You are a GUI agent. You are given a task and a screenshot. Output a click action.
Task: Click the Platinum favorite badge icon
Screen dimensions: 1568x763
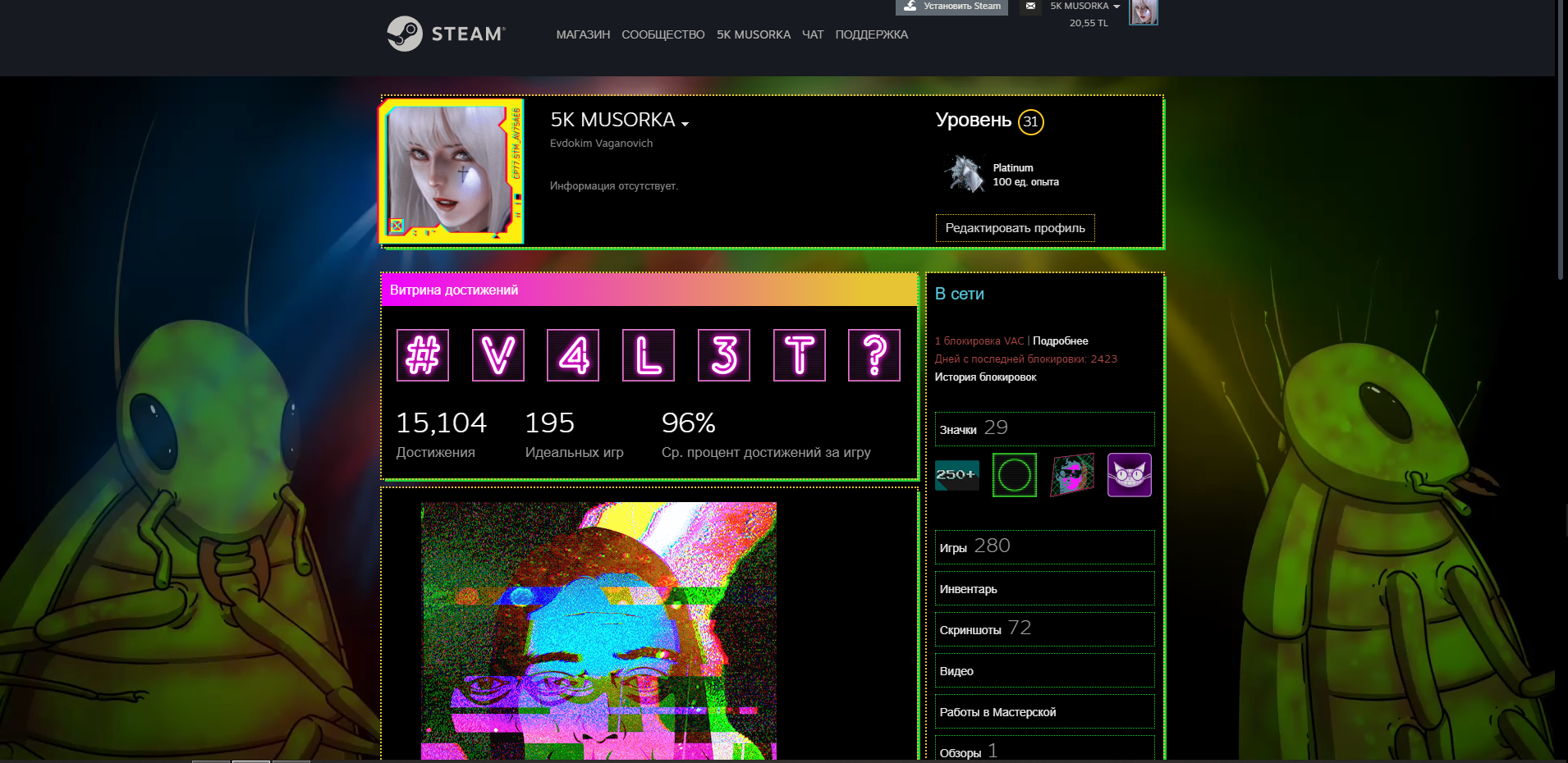[964, 174]
